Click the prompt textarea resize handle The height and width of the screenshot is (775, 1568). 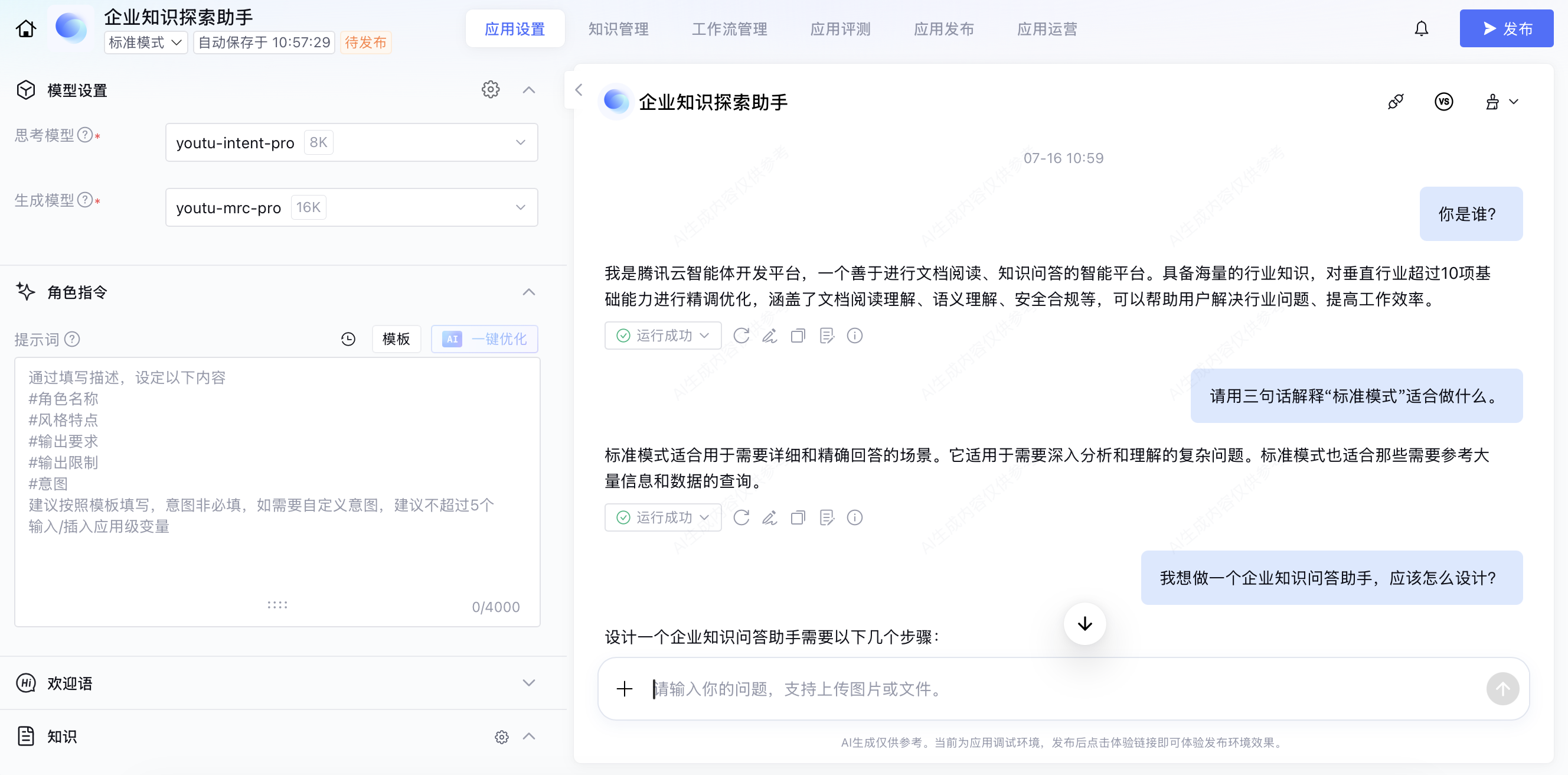(x=277, y=605)
